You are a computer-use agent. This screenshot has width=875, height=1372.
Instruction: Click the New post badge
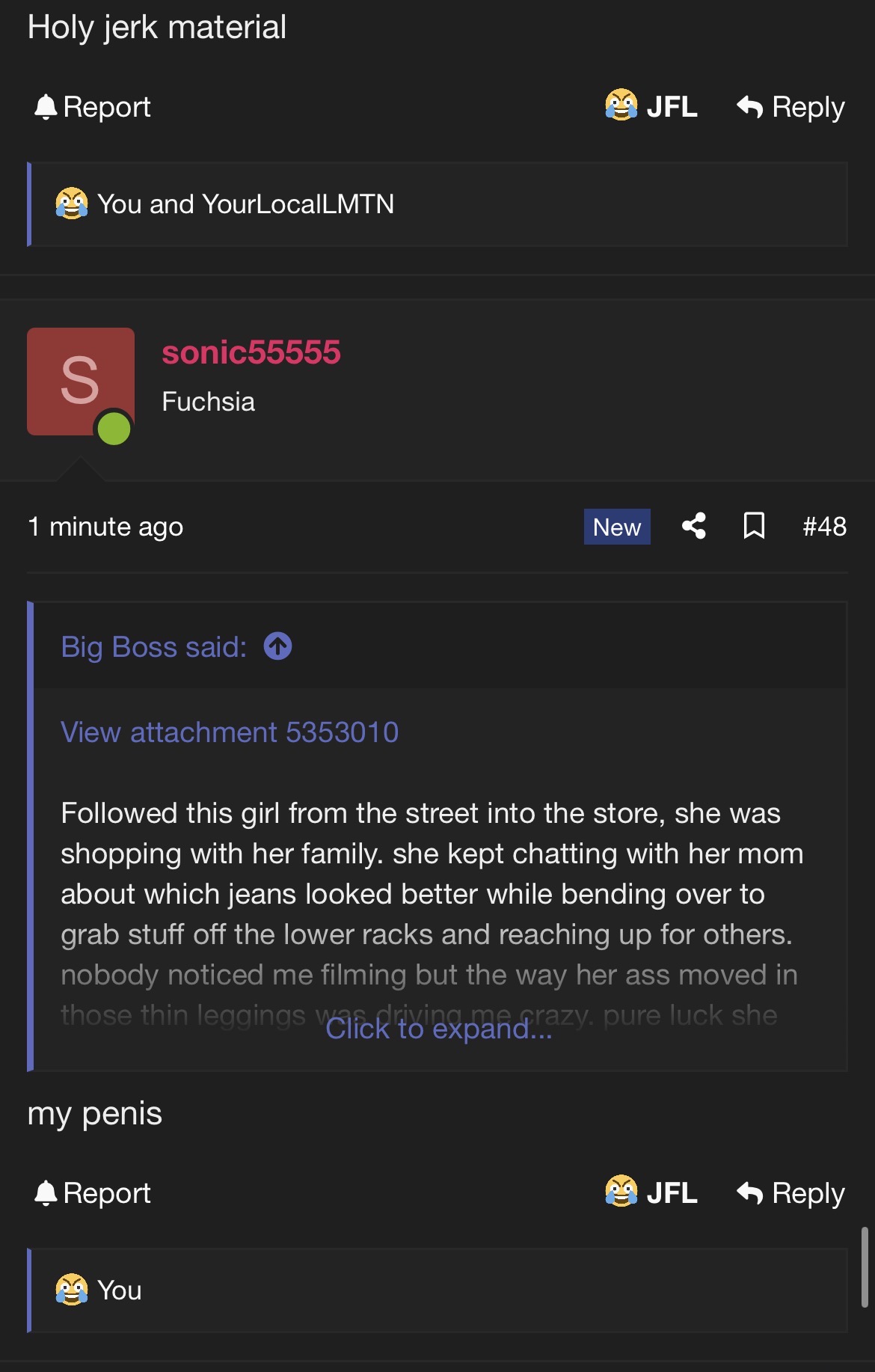coord(617,527)
